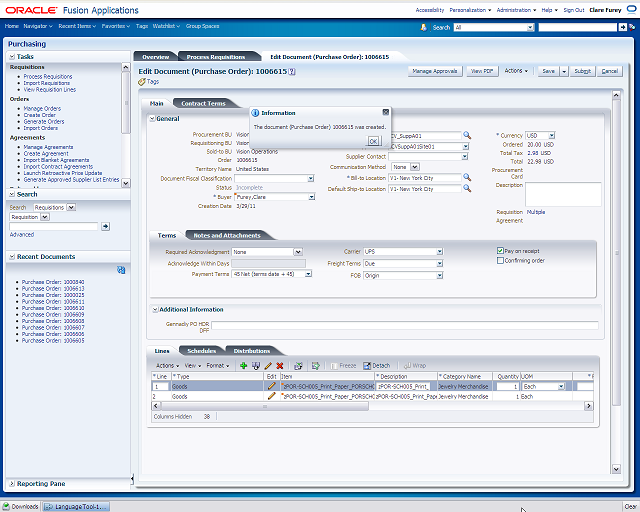This screenshot has width=640, height=512.
Task: Edit line 2 using its pencil icon
Action: (x=271, y=396)
